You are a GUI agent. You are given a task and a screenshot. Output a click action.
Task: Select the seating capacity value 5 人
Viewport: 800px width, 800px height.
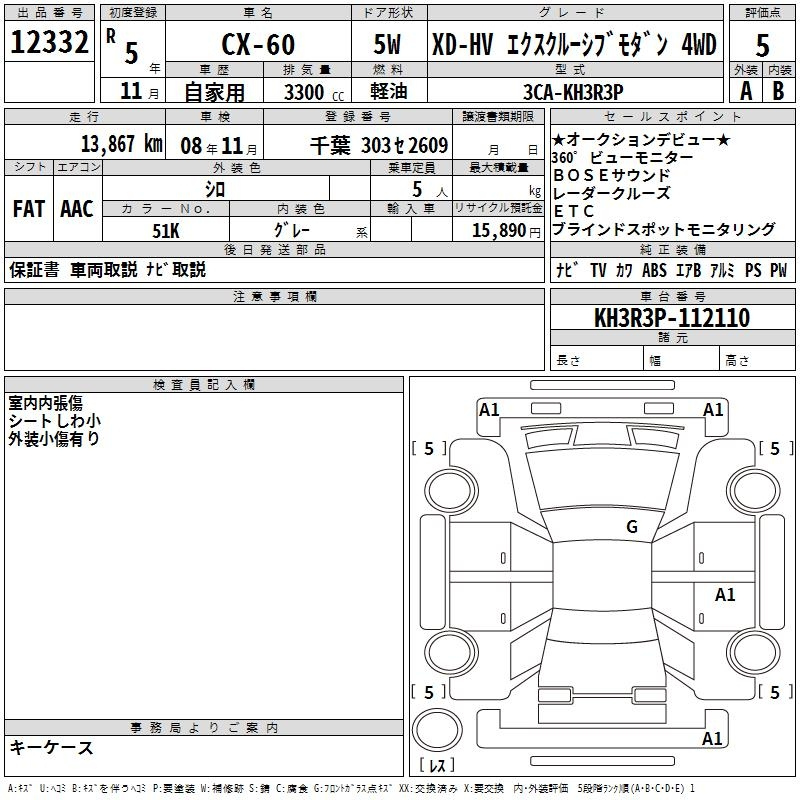click(430, 190)
